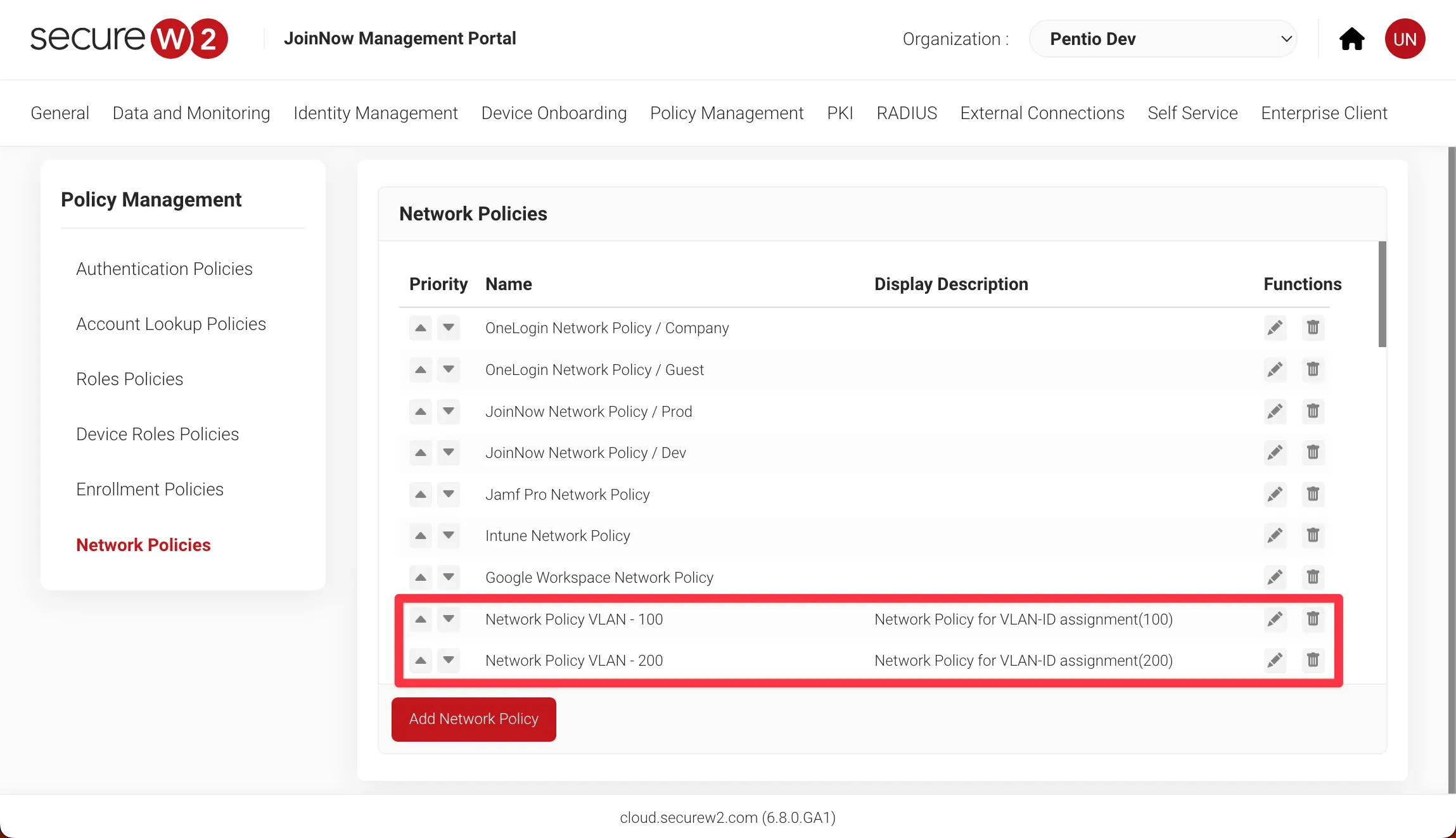Click Add Network Policy button
Screen dimensions: 1456x838
[x=473, y=719]
